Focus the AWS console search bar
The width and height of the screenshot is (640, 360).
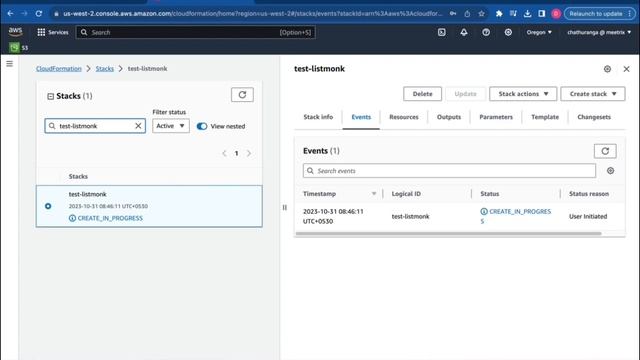point(195,32)
